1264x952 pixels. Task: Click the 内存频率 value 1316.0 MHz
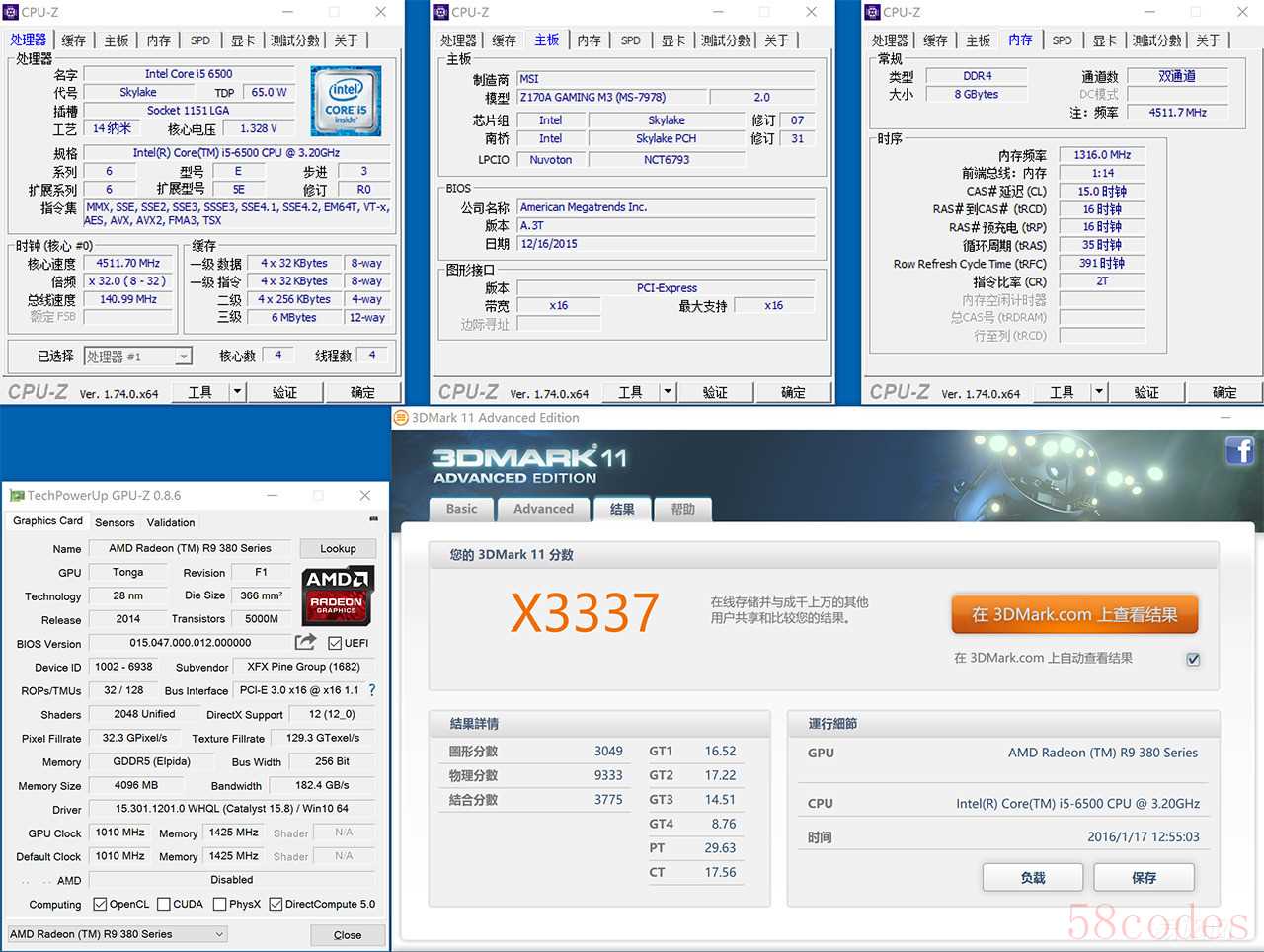tap(1102, 155)
